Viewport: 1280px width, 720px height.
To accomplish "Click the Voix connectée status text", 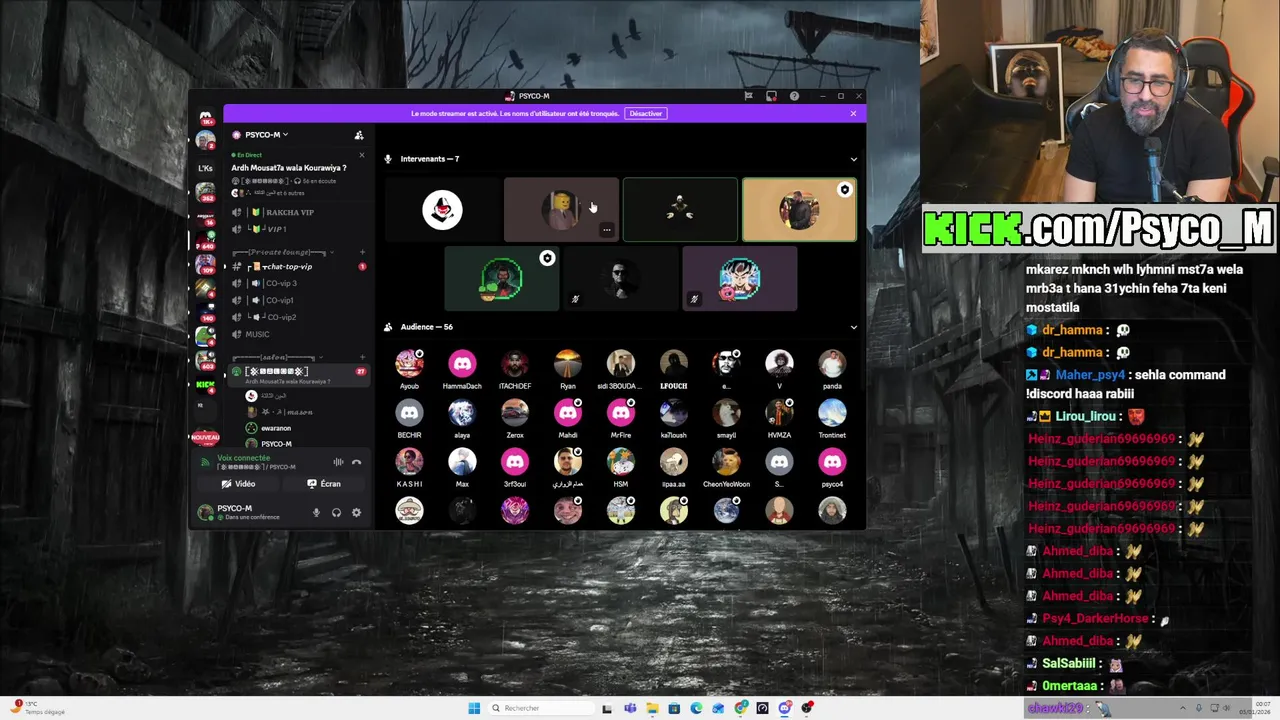I will pyautogui.click(x=244, y=458).
